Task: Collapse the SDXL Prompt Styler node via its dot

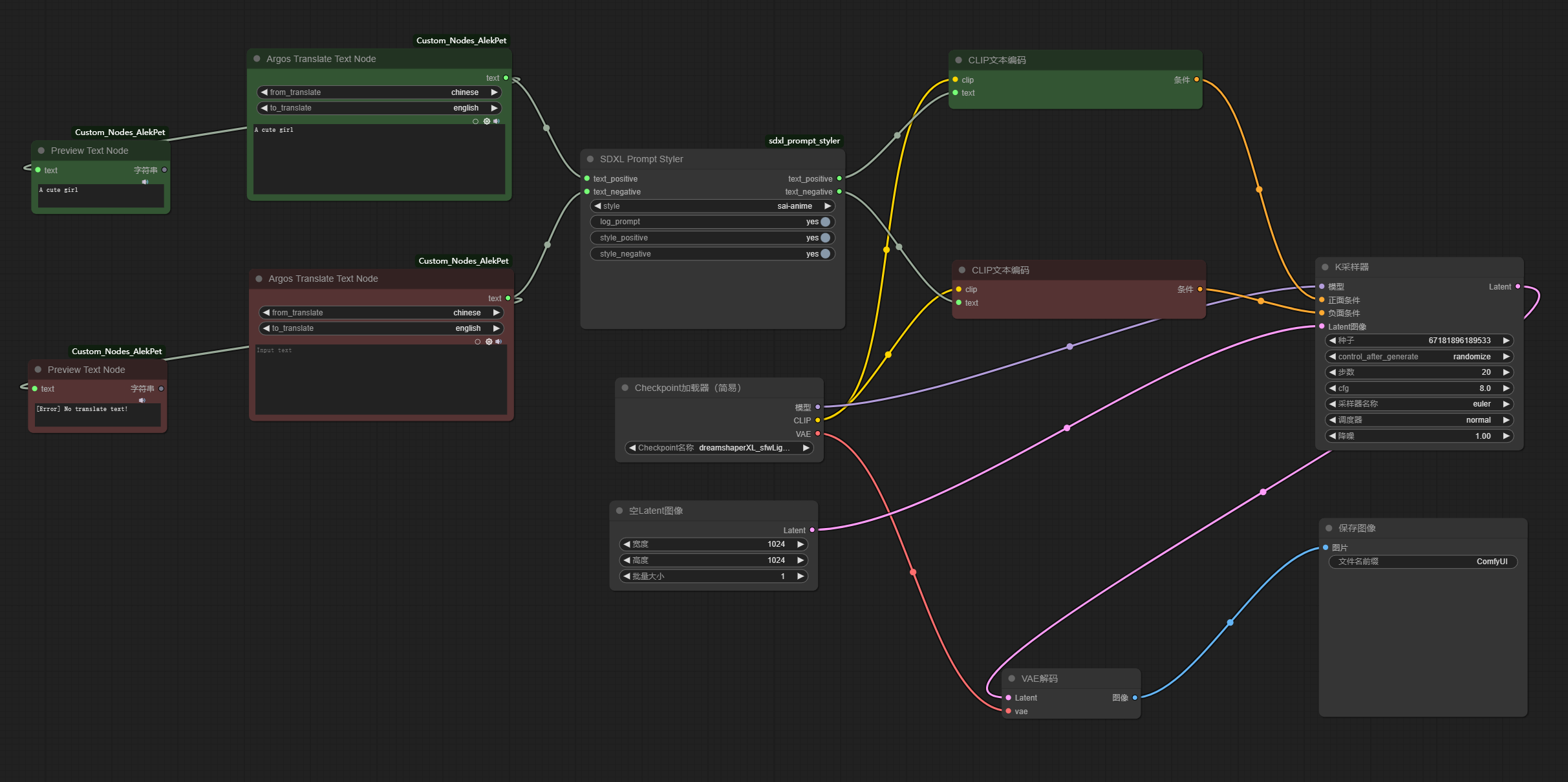Action: (x=590, y=159)
